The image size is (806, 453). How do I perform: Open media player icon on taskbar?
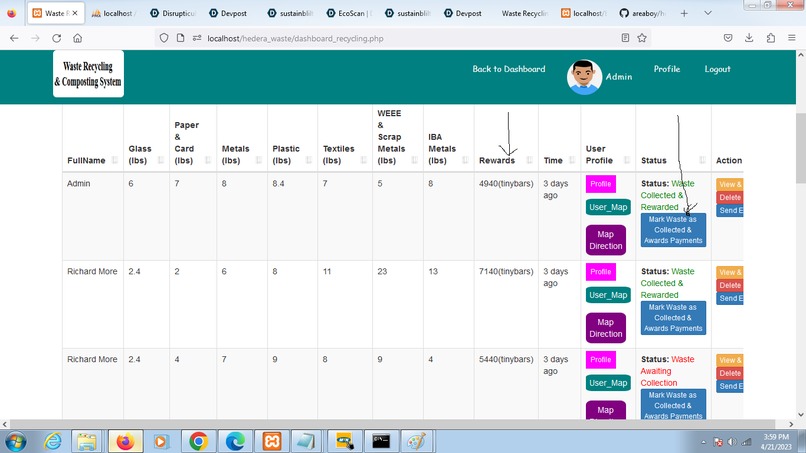(x=160, y=441)
